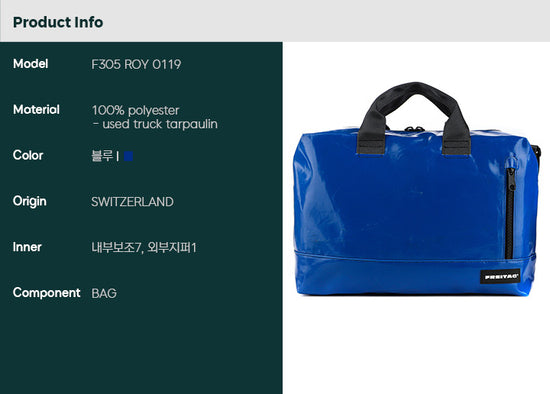Viewport: 550px width, 394px height.
Task: Click the Origin label
Action: 29,201
